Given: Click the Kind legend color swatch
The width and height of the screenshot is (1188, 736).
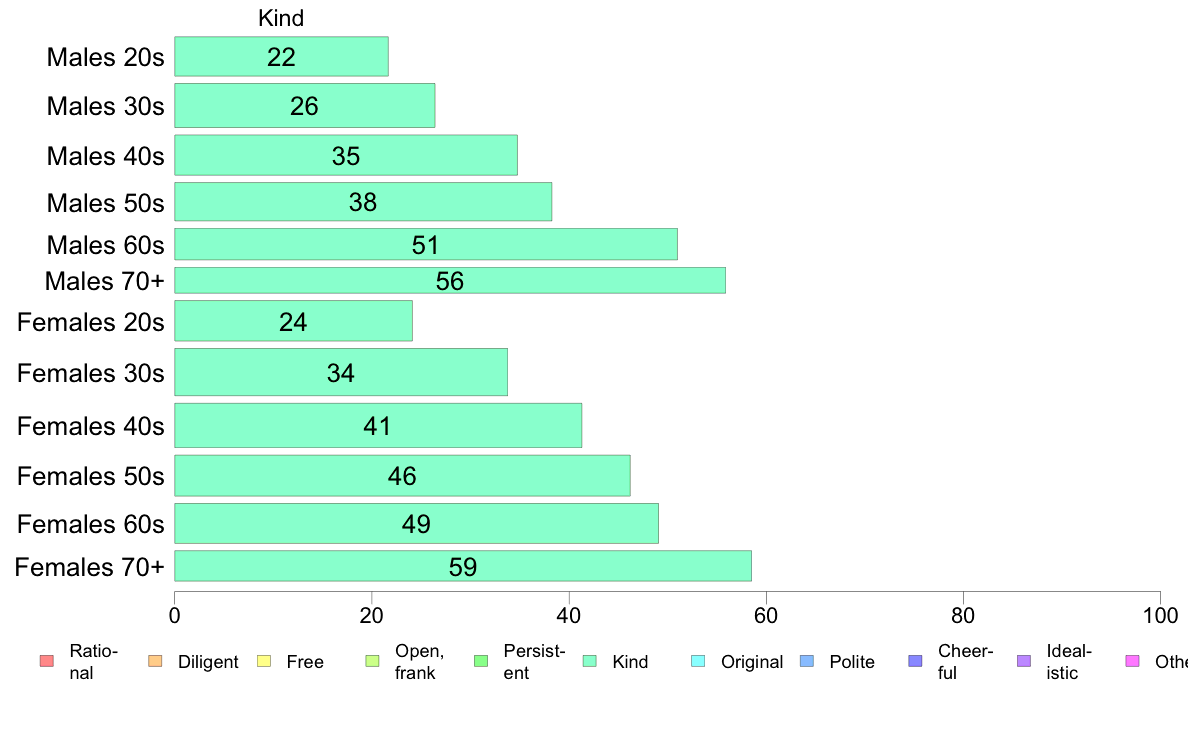Looking at the screenshot, I should pos(589,661).
